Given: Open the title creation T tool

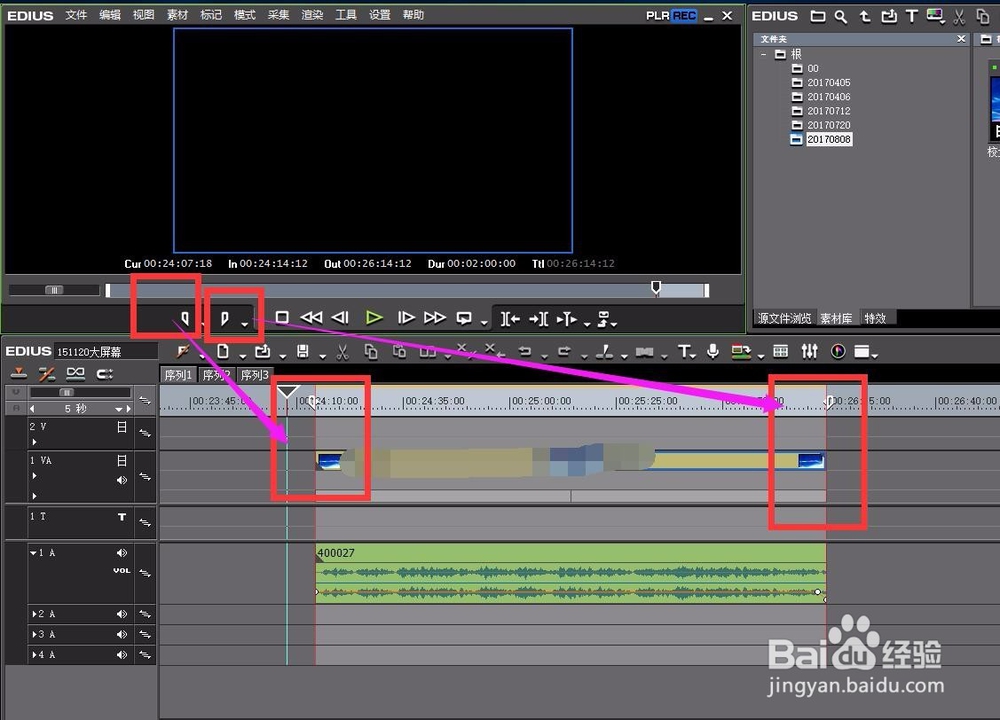Looking at the screenshot, I should point(684,352).
